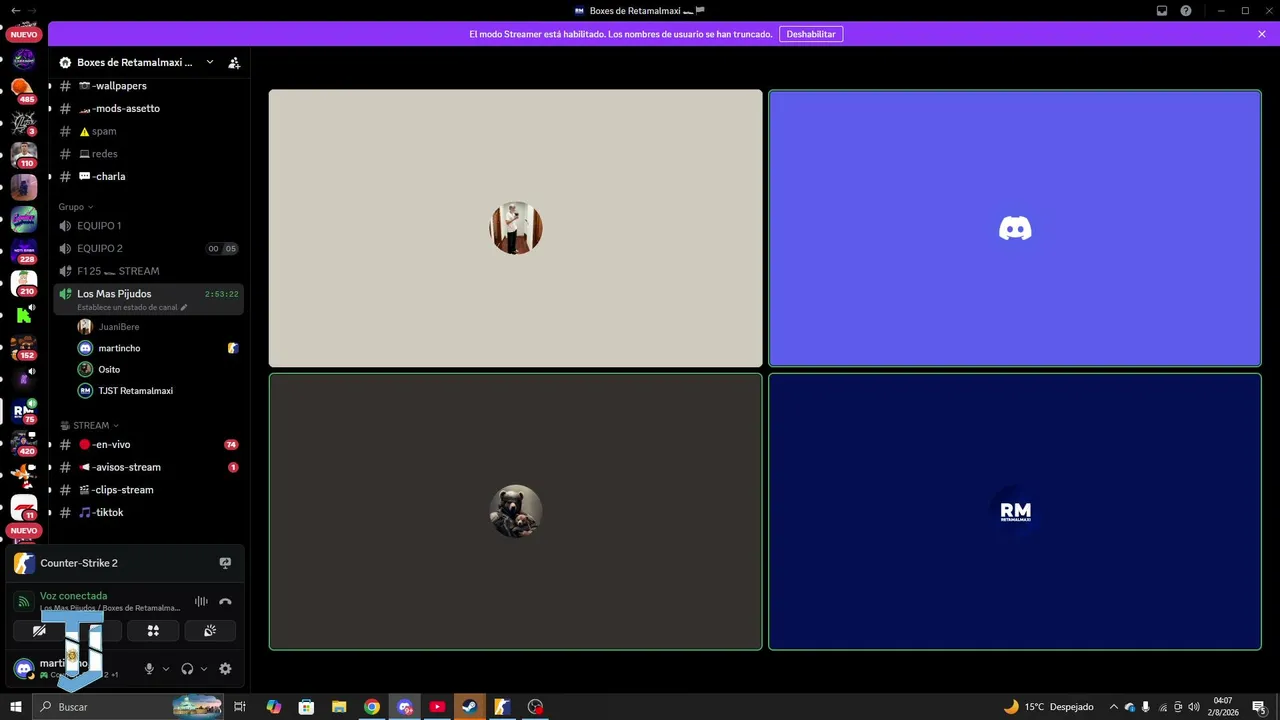Viewport: 1280px width, 720px height.
Task: Open the Discord inbox icon in title bar
Action: pos(1162,11)
